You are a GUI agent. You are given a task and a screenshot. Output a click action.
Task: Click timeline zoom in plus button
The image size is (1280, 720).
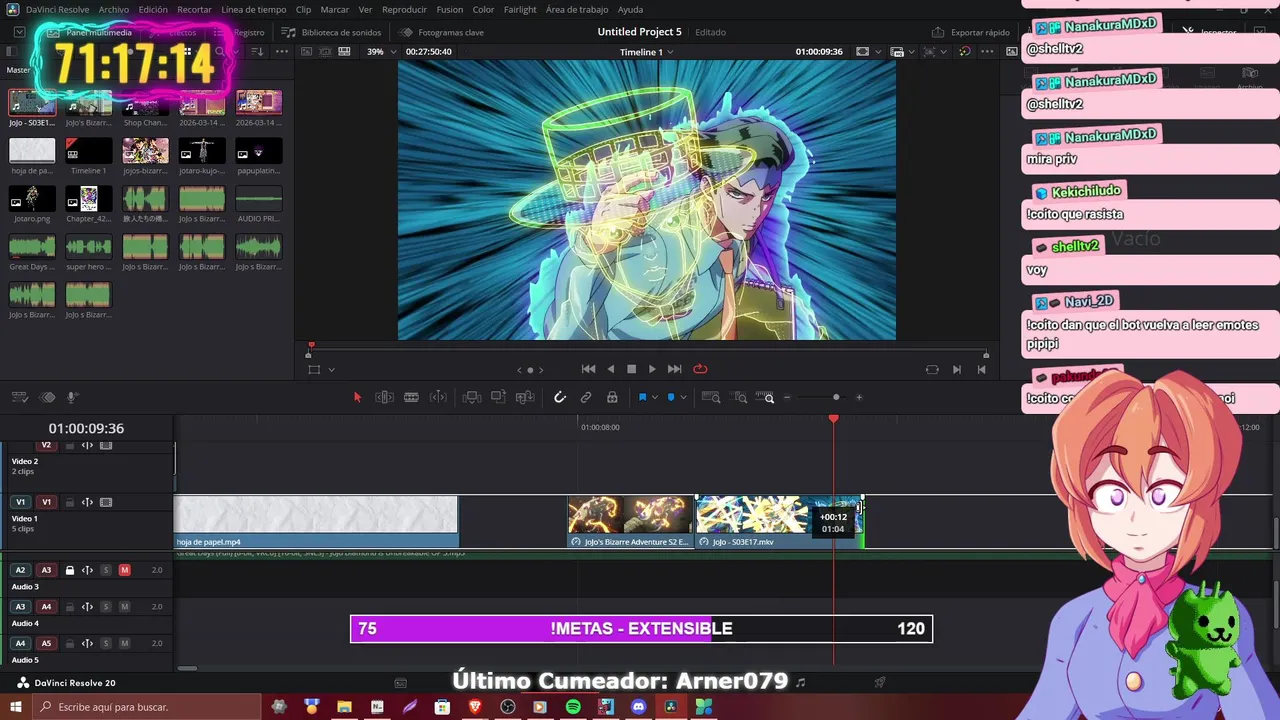pyautogui.click(x=858, y=397)
